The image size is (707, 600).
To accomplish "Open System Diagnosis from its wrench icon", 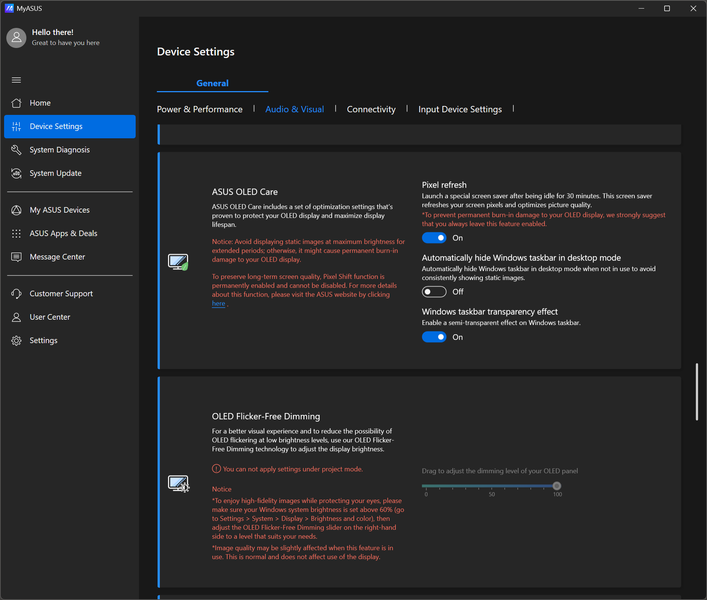I will coord(16,150).
